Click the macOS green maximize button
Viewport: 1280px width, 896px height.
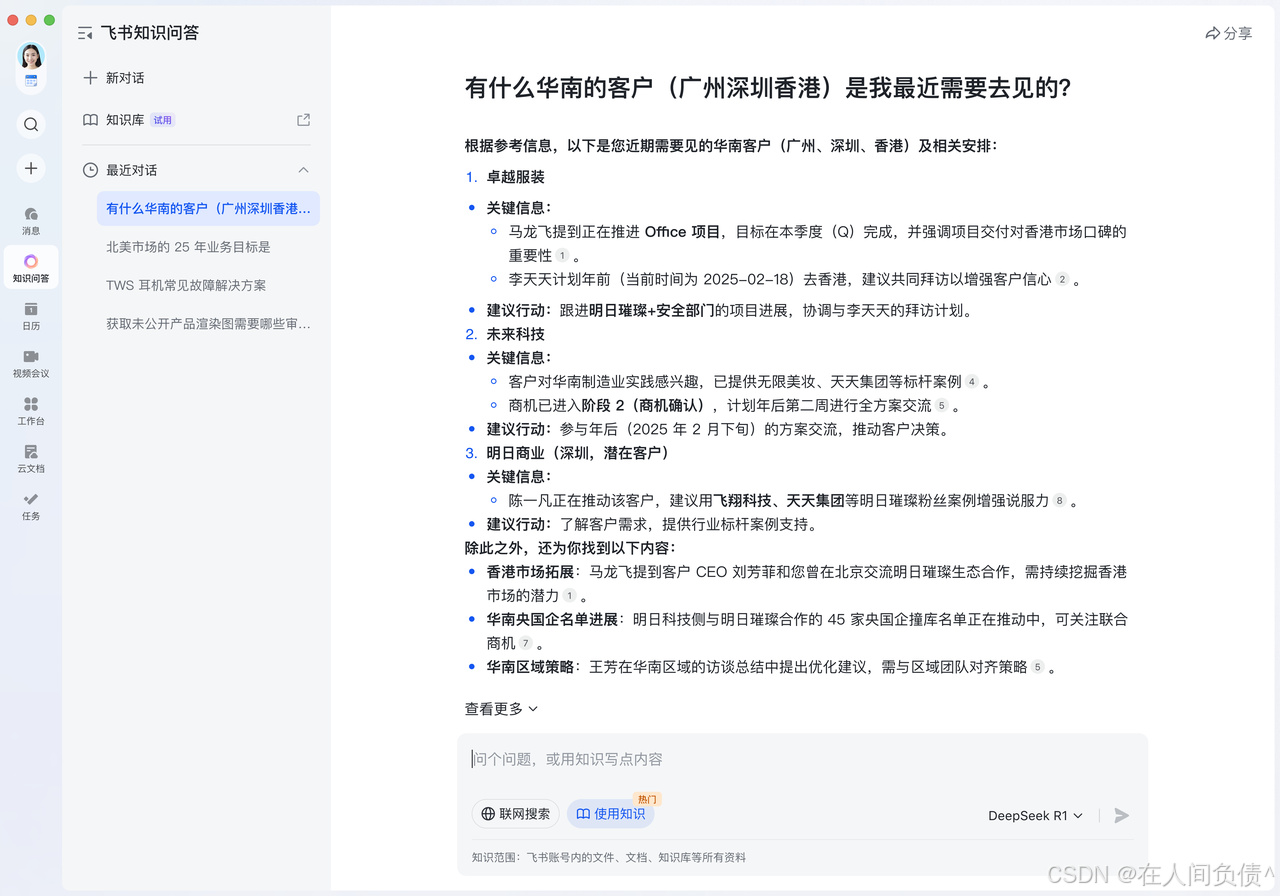click(51, 20)
